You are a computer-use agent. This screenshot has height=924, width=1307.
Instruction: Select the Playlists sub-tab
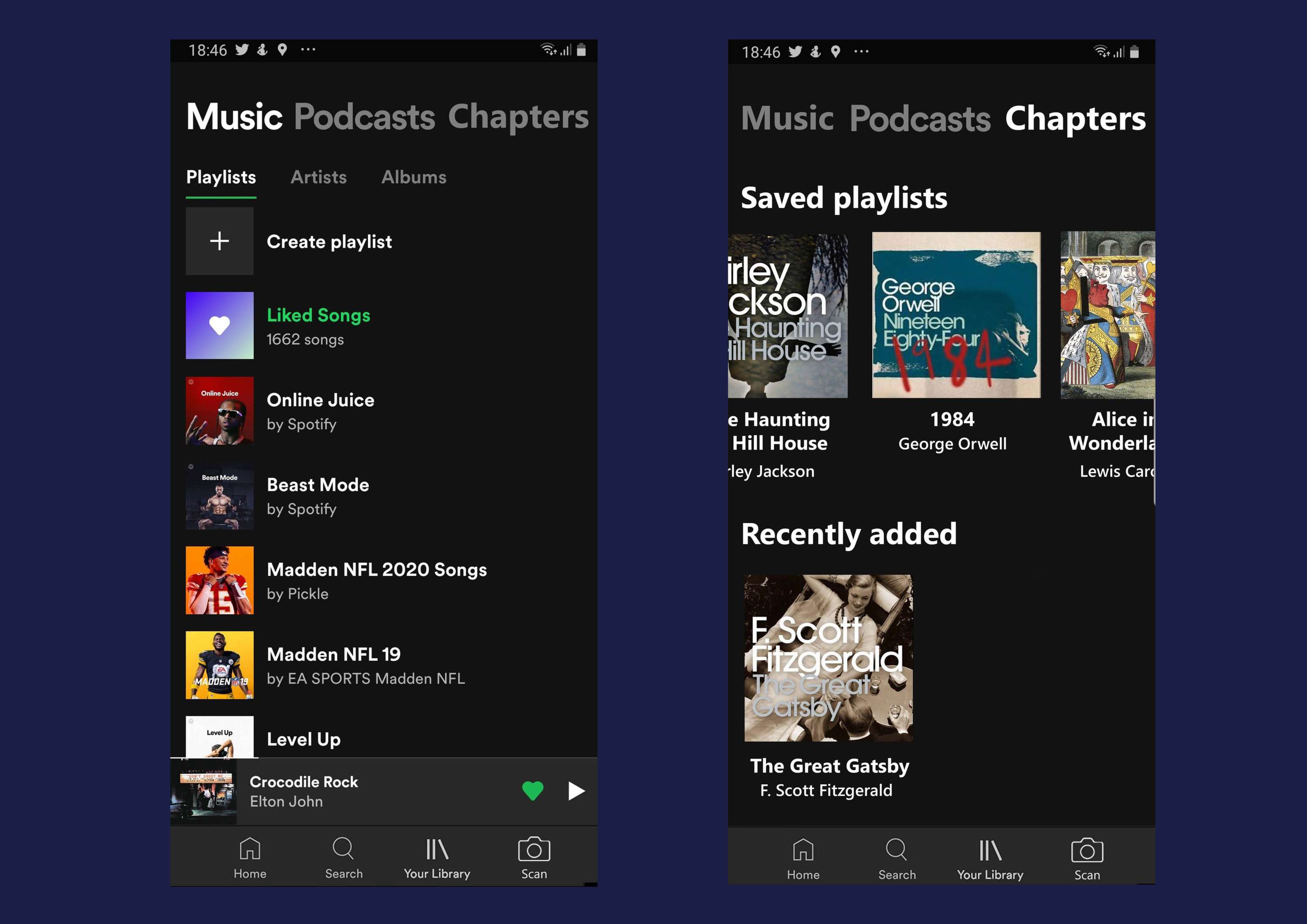point(221,178)
